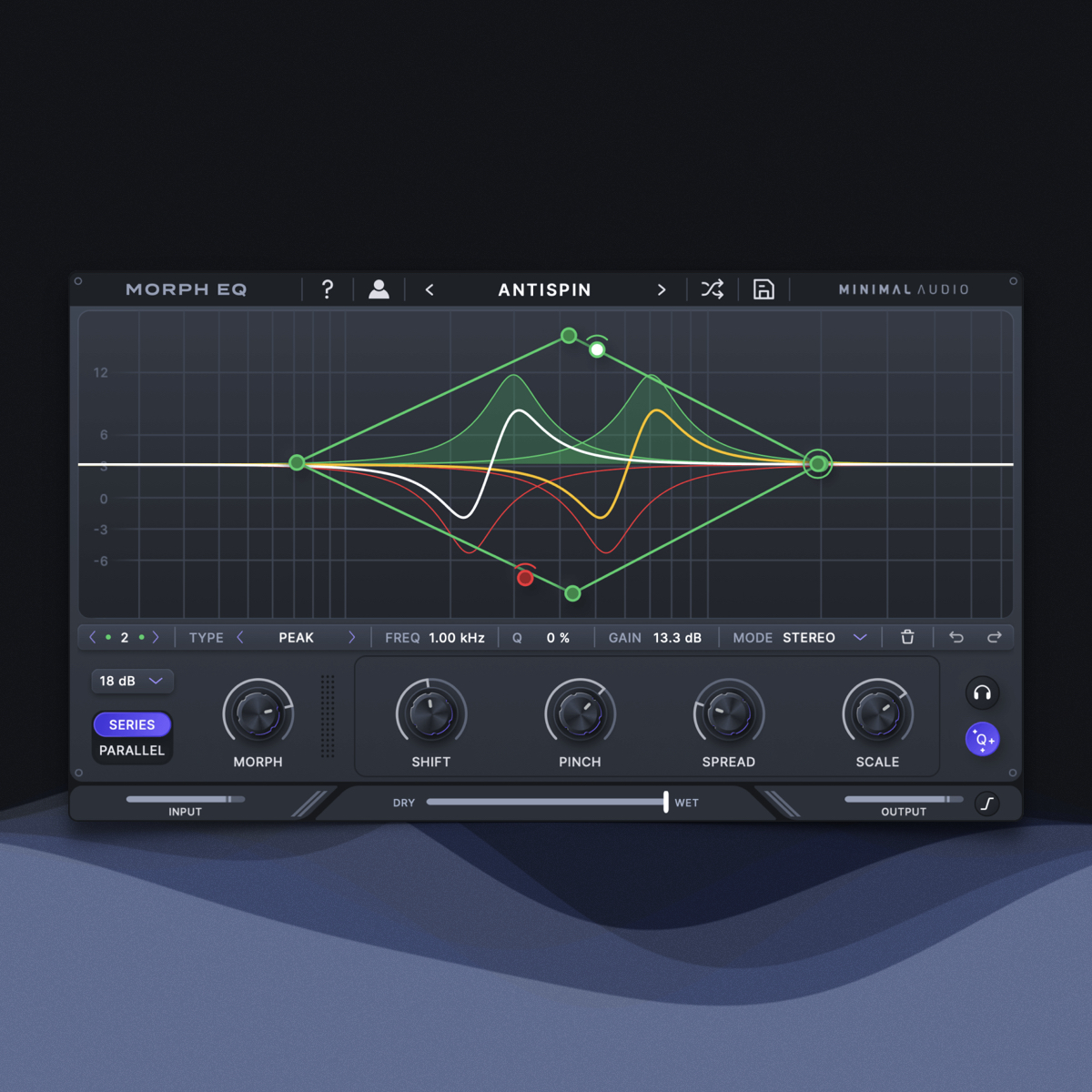Switch to next filter type after PEAK
The image size is (1092, 1092).
[x=351, y=637]
